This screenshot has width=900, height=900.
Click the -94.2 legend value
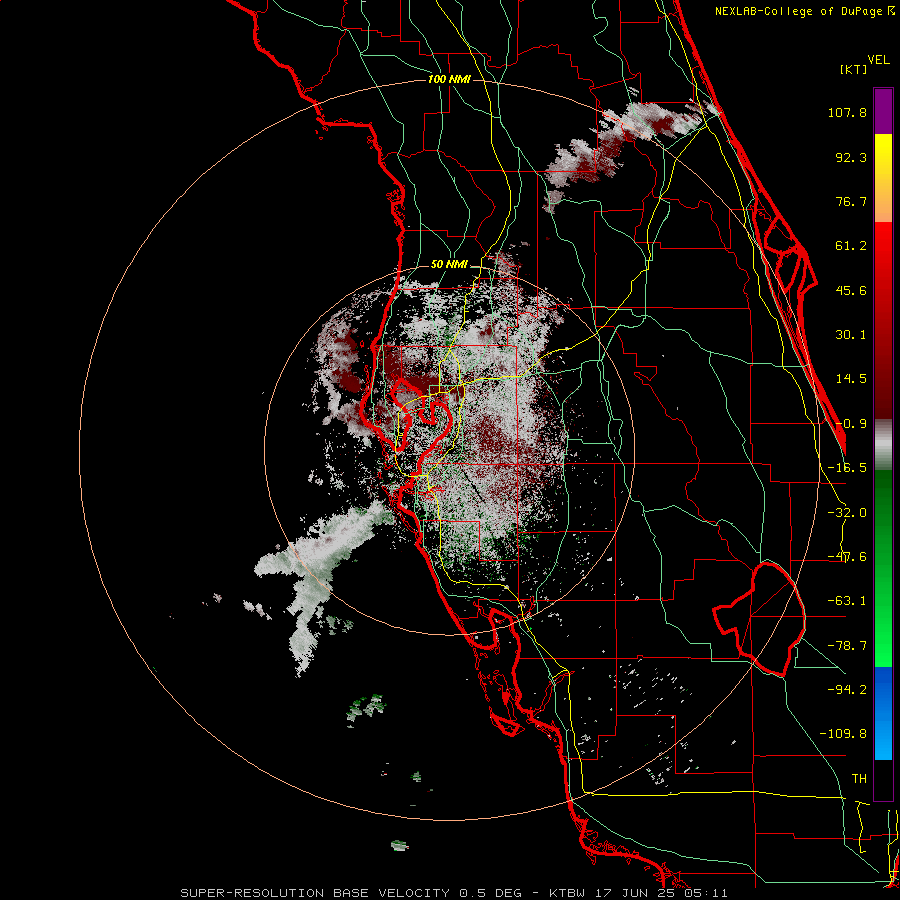(x=847, y=690)
